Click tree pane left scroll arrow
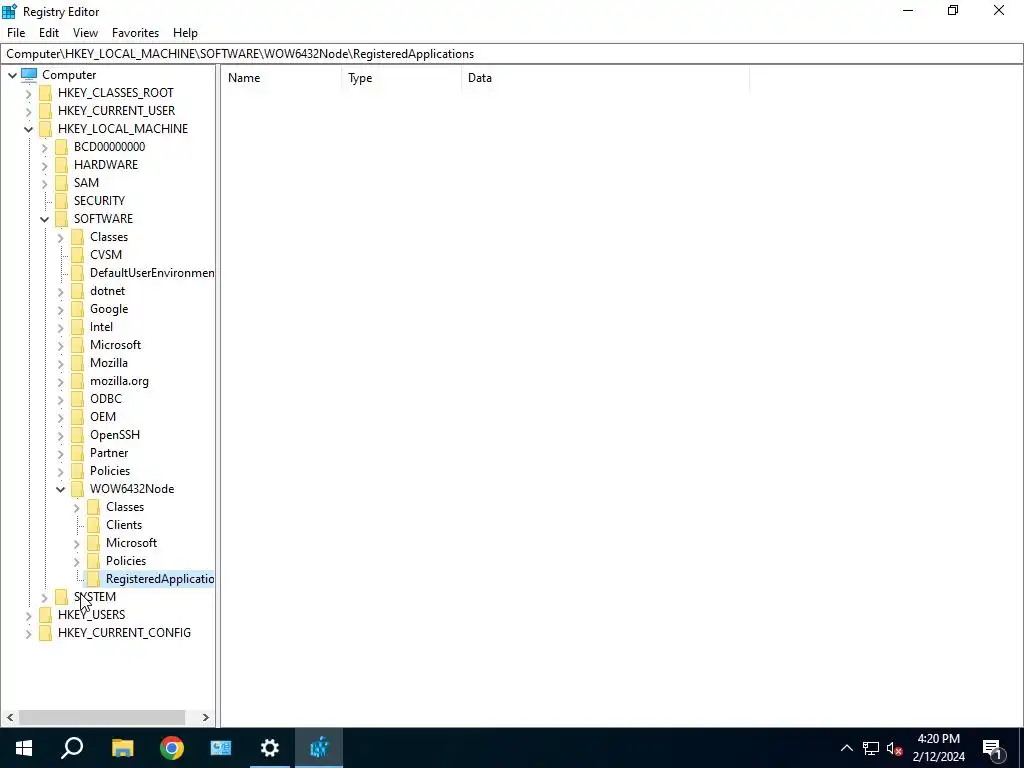The height and width of the screenshot is (768, 1024). [x=10, y=718]
